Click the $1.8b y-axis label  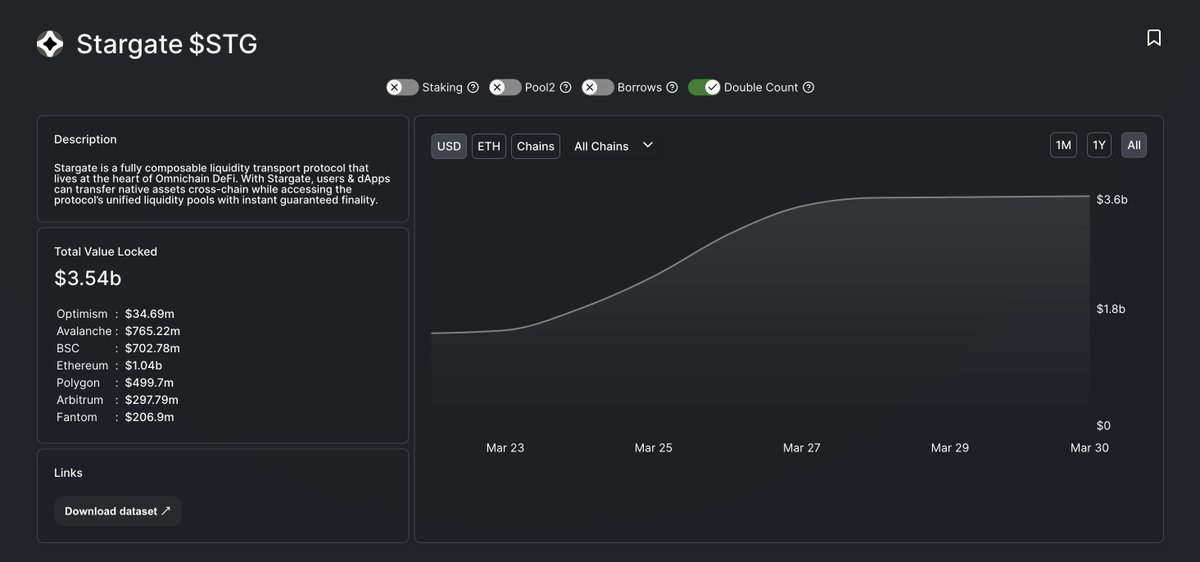click(1111, 309)
